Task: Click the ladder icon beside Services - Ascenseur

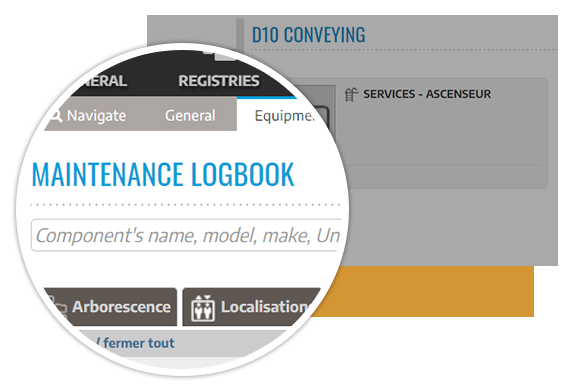Action: pos(351,95)
